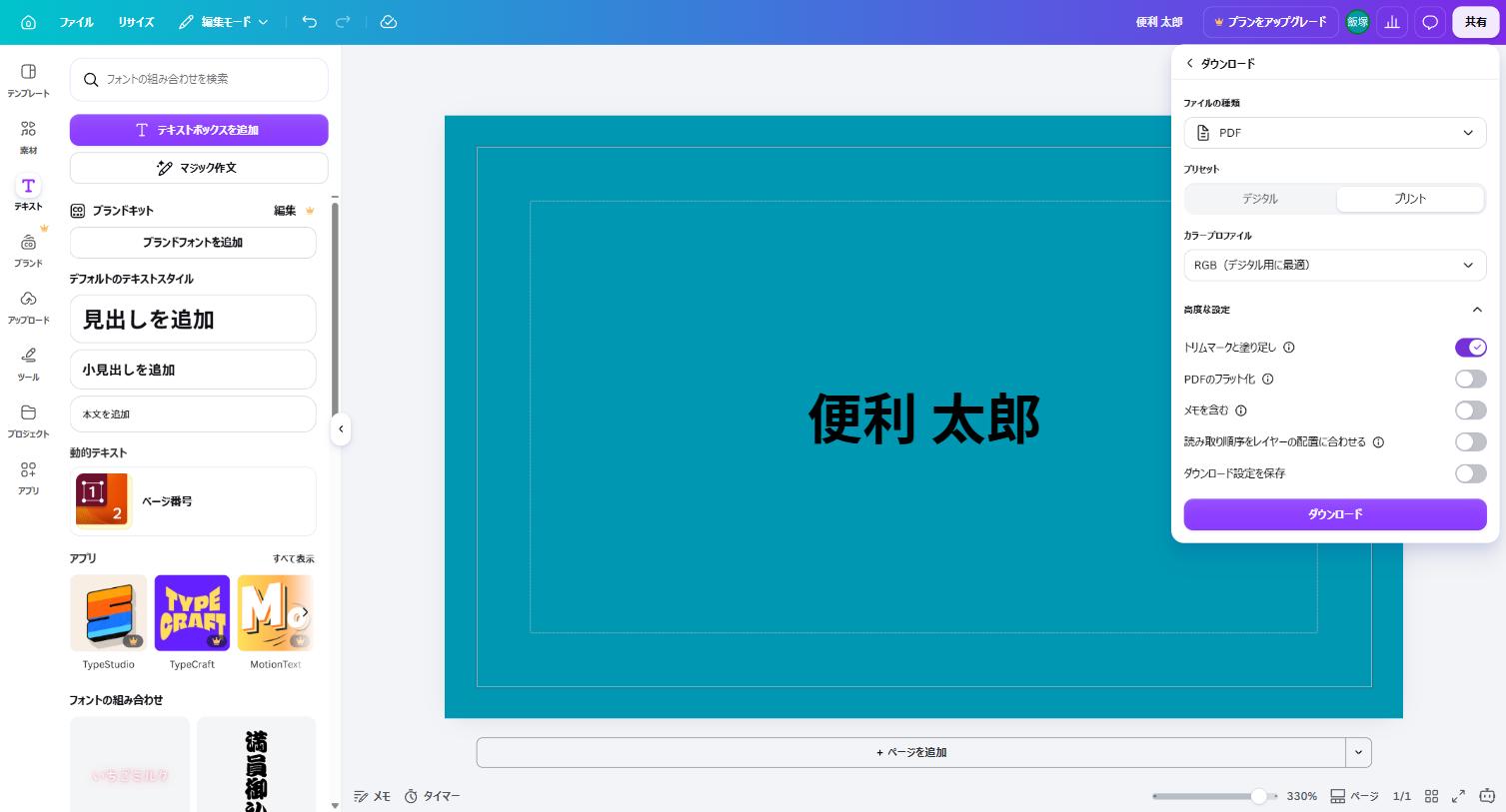Screen dimensions: 1506x812
Task: Open the プロジェクト sidebar folder
Action: point(28,421)
